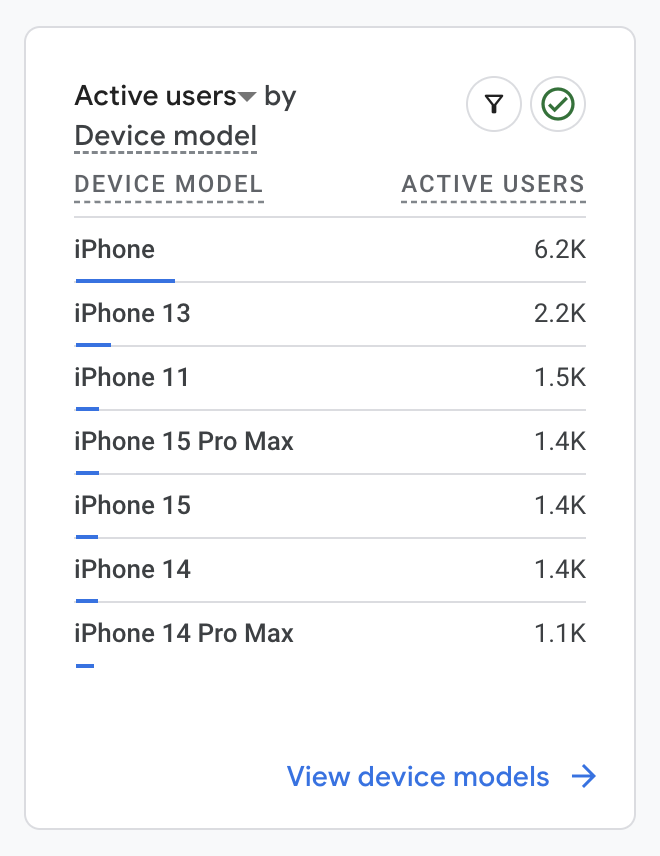Select the iPhone 13 row

coord(132,313)
